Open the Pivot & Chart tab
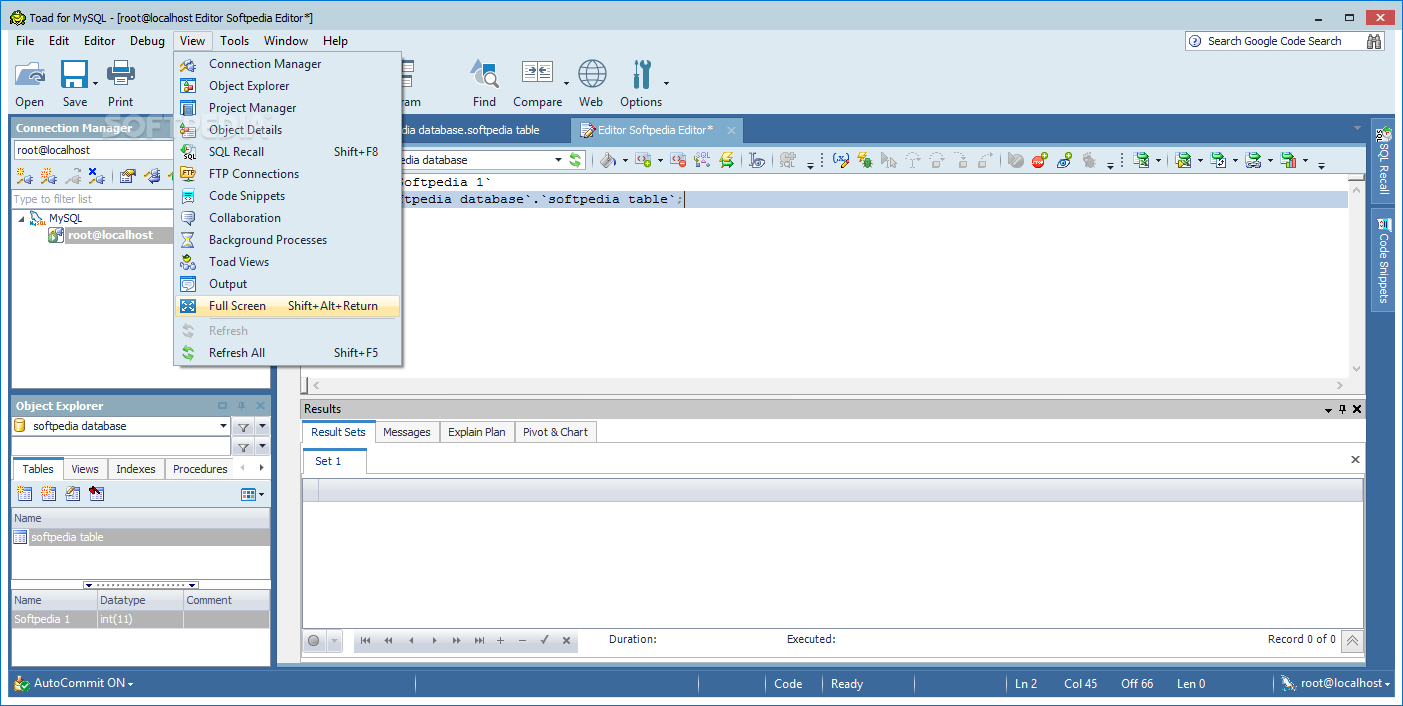The height and width of the screenshot is (706, 1403). [x=555, y=432]
